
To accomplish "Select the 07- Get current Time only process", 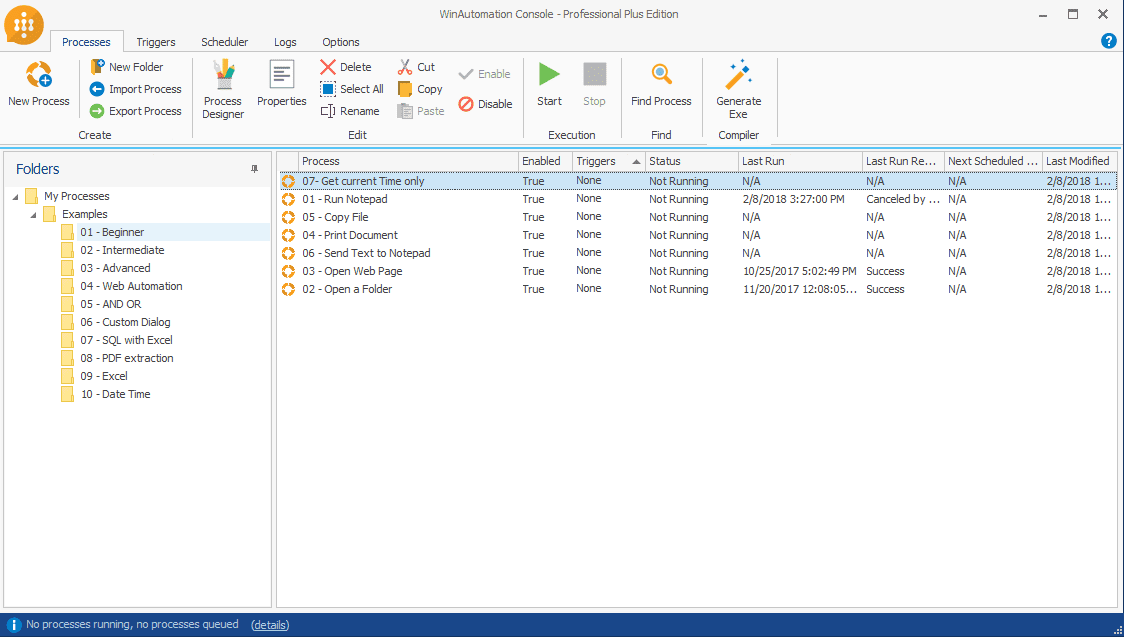I will tap(697, 181).
